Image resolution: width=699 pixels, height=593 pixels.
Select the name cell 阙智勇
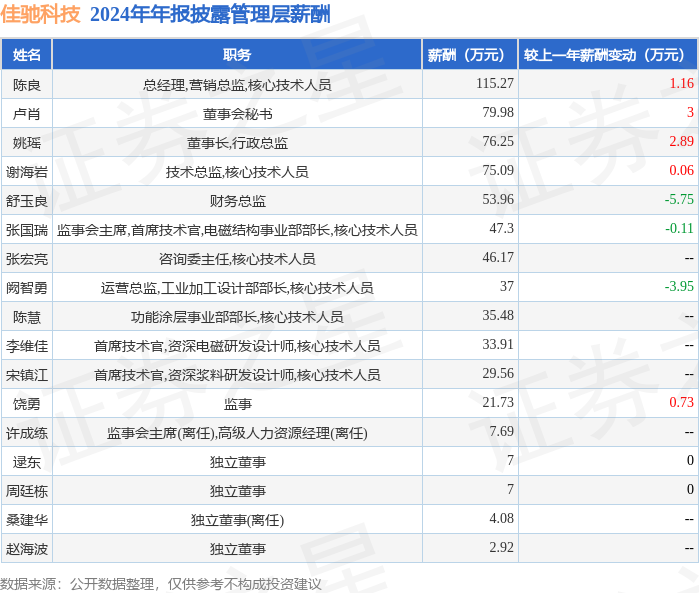pyautogui.click(x=27, y=288)
